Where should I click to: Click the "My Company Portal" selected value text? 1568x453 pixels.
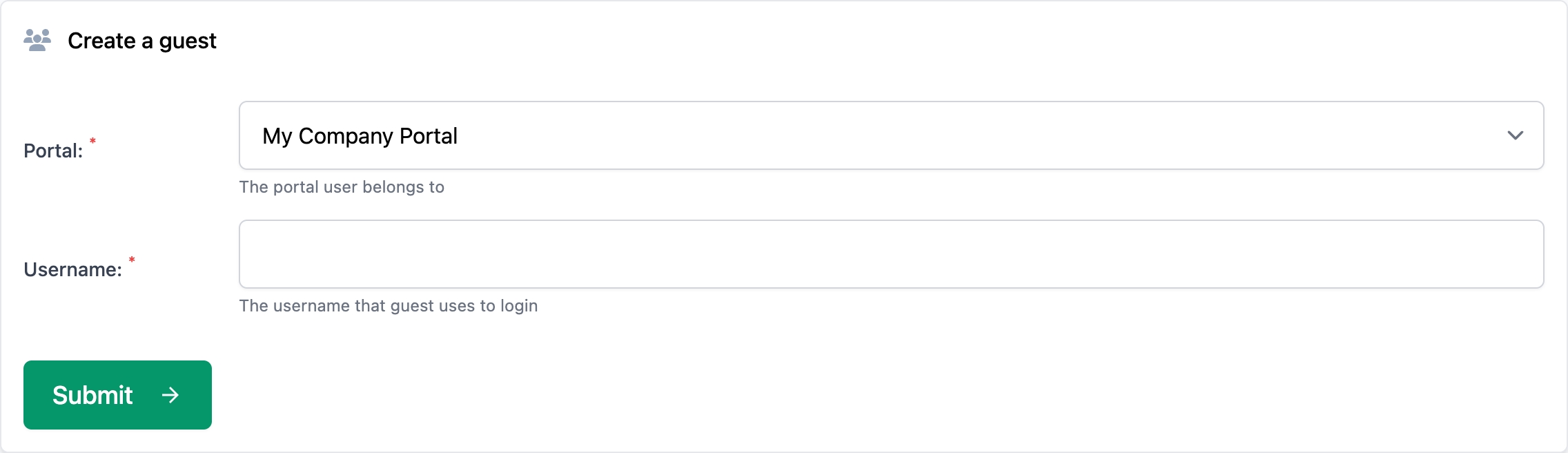coord(360,136)
